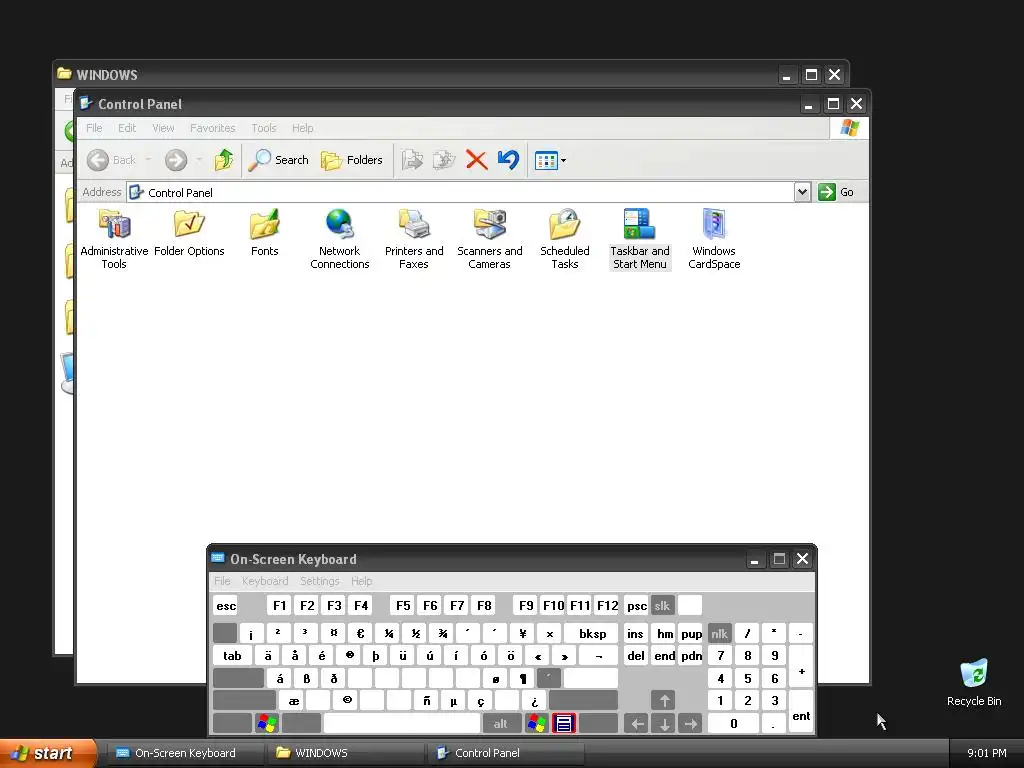Click the Copy To toolbar icon
The height and width of the screenshot is (768, 1024).
(444, 160)
